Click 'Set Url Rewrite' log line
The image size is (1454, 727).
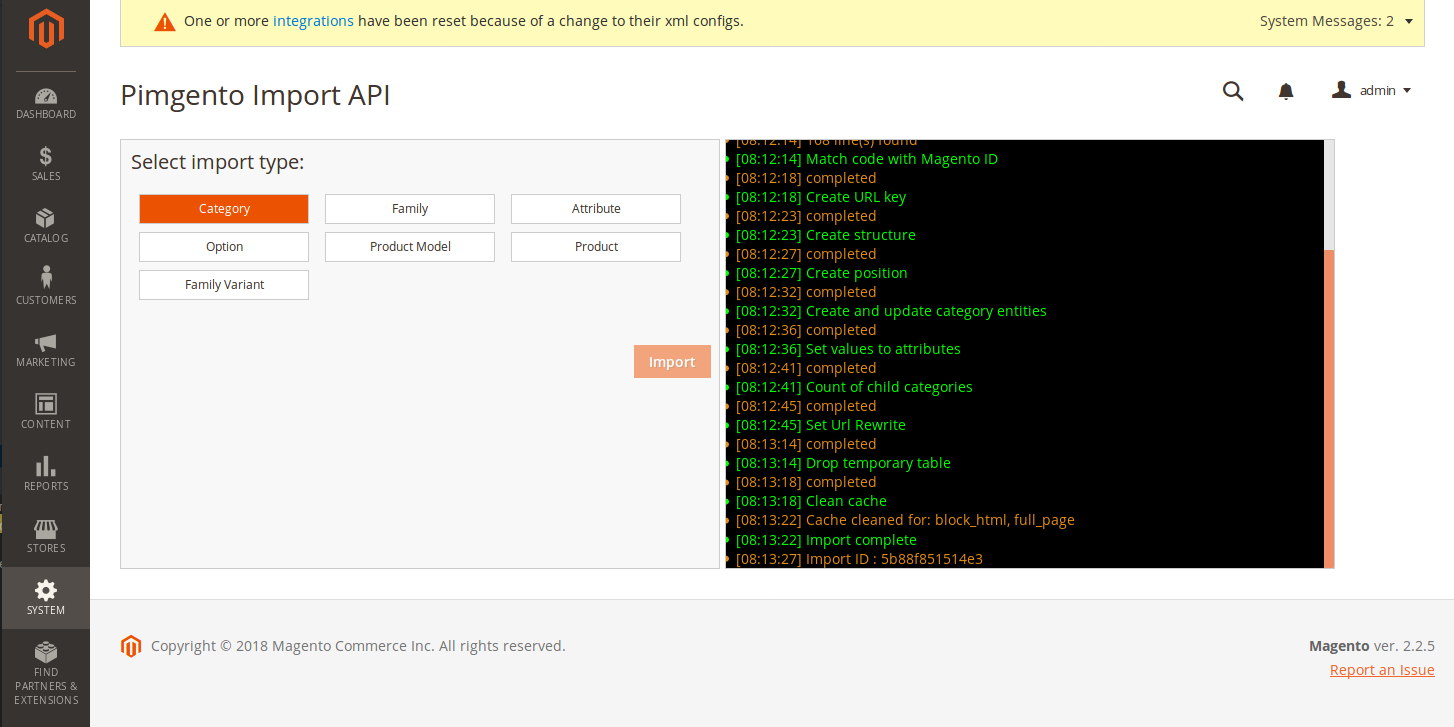820,425
